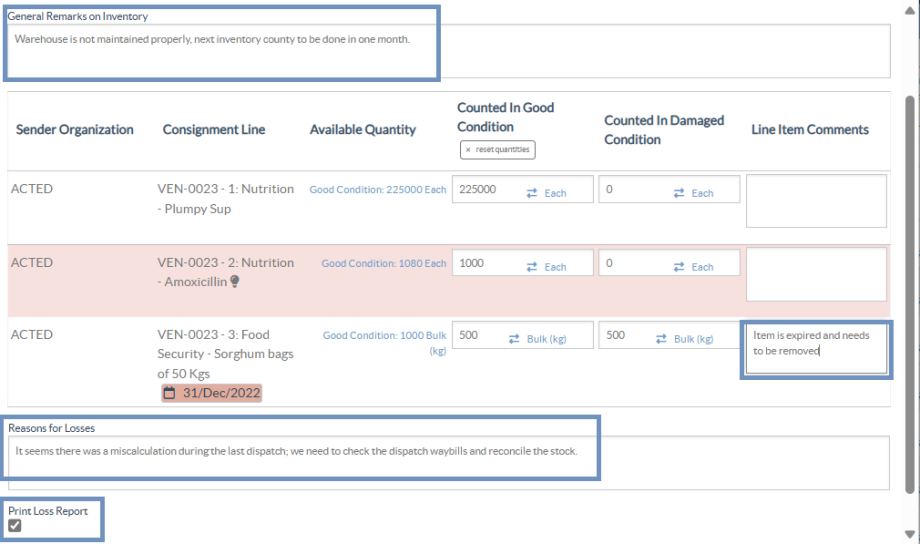Switch unit icon in Amoxicillin damaged count
Screen dimensions: 920x544
click(x=679, y=267)
